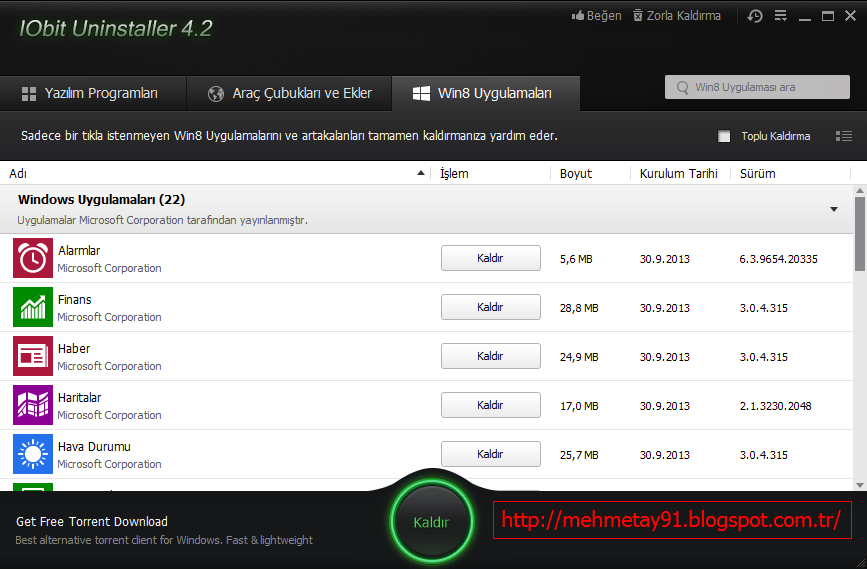The image size is (867, 569).
Task: Sort by Adı column arrow
Action: tap(421, 173)
